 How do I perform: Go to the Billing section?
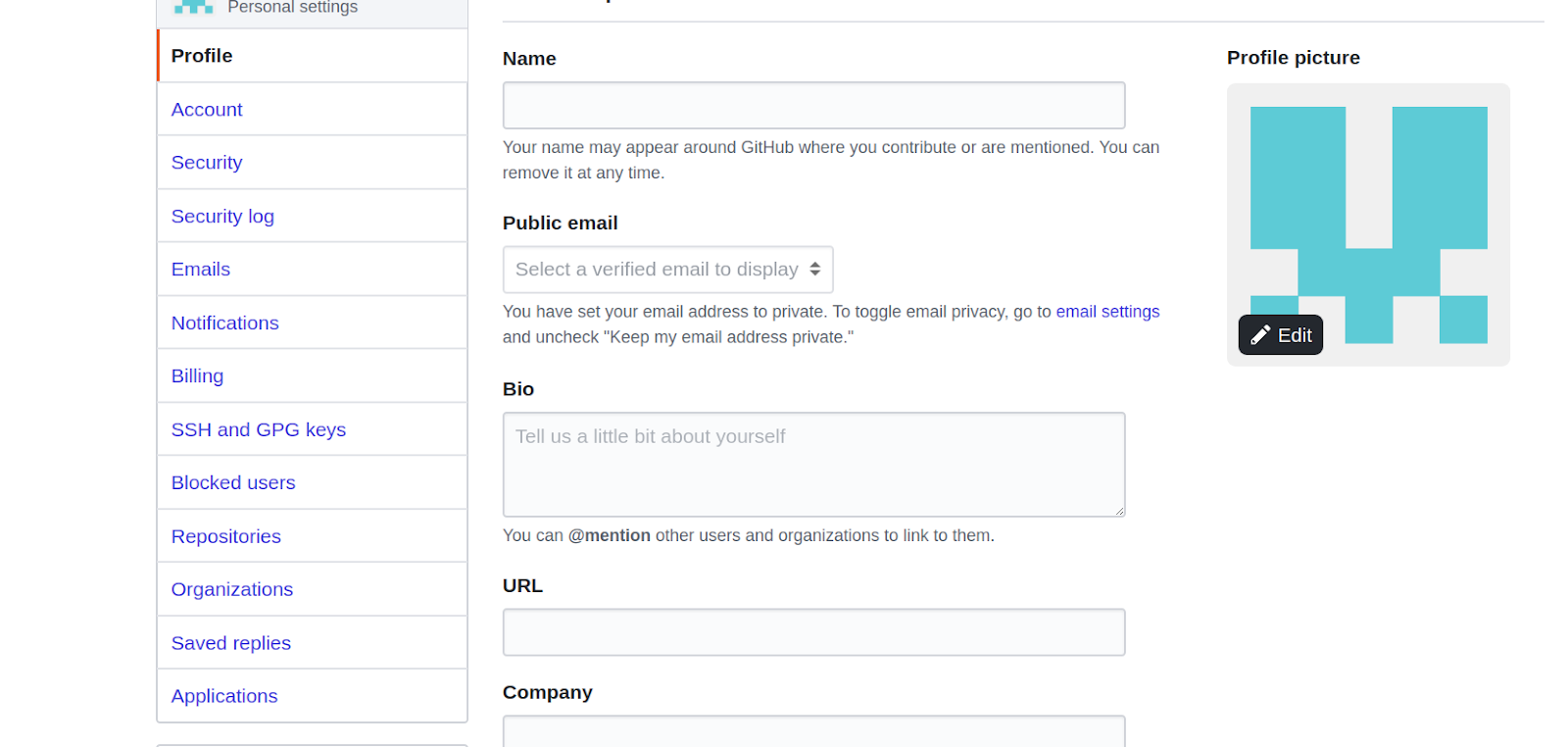click(312, 376)
